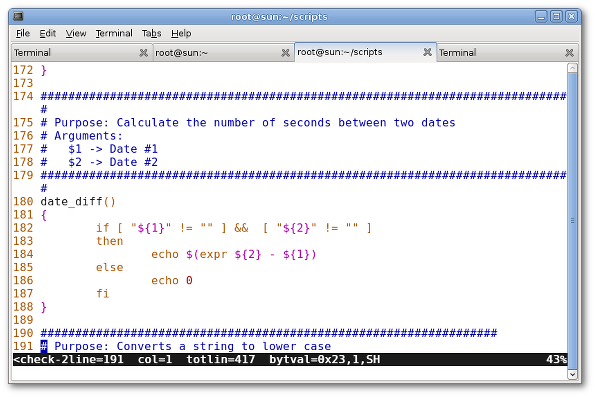This screenshot has width=595, height=397.
Task: Click the '$1 -> Date #1' comment
Action: pos(113,149)
